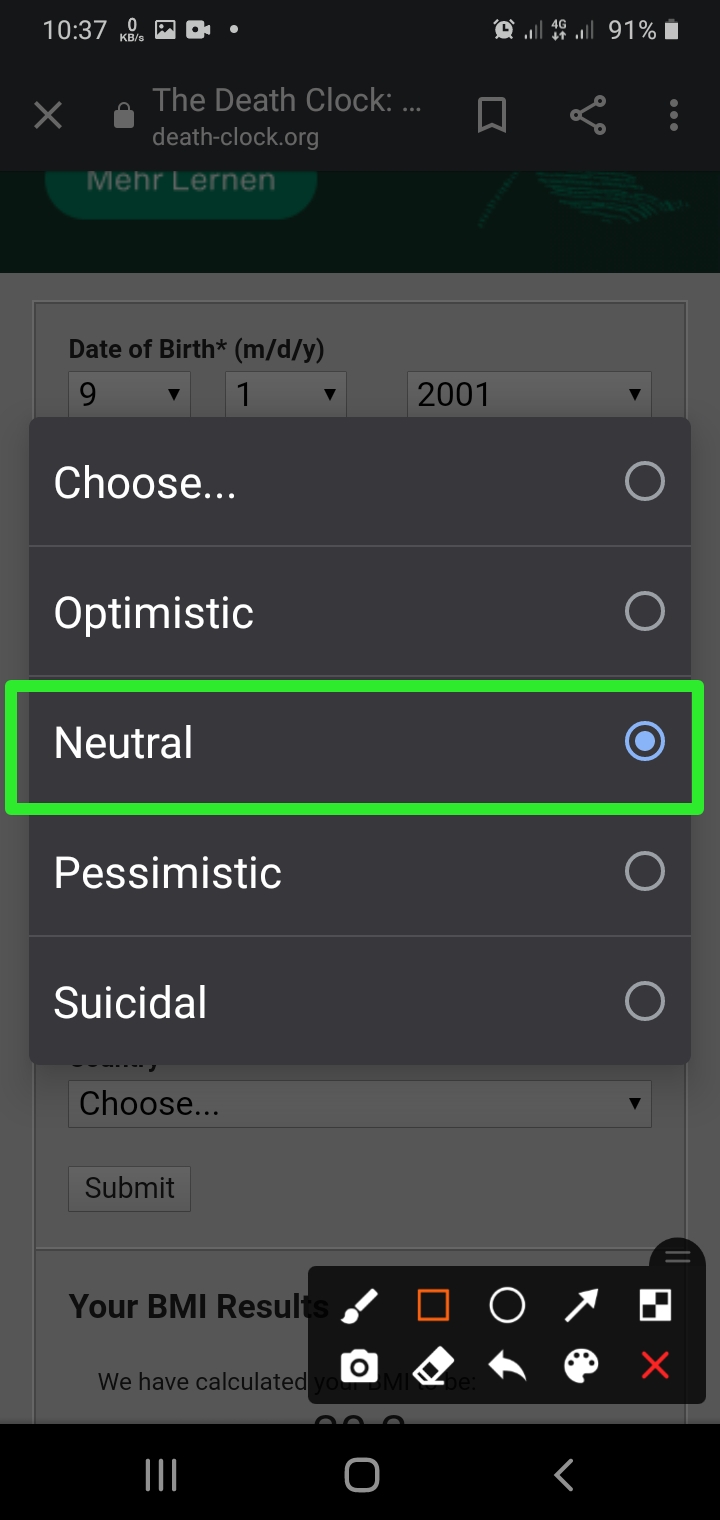The image size is (720, 1520).
Task: Choose the orange rectangle shape tool
Action: click(433, 1305)
